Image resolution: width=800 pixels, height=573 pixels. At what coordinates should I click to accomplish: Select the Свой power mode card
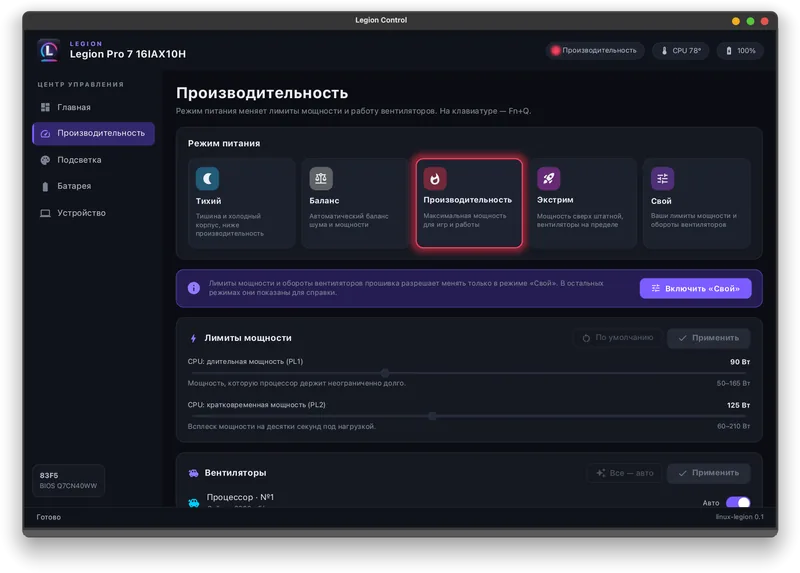[697, 203]
